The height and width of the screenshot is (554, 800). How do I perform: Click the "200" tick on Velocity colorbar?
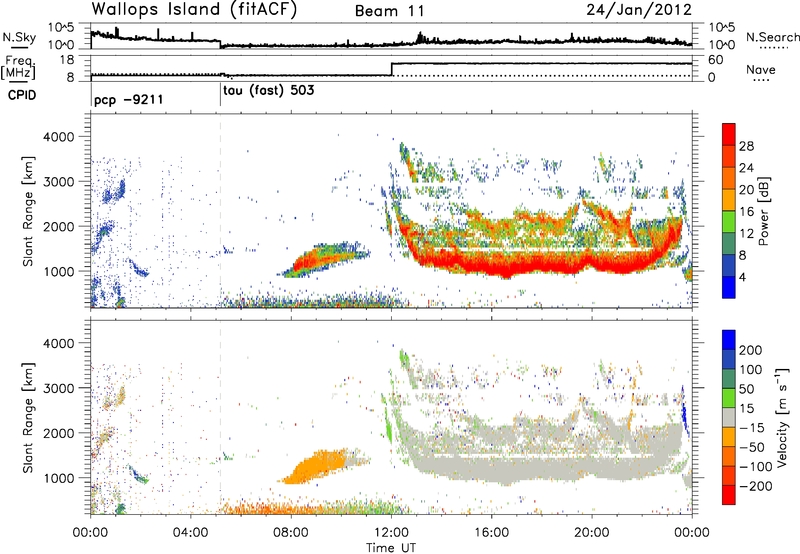click(x=751, y=350)
